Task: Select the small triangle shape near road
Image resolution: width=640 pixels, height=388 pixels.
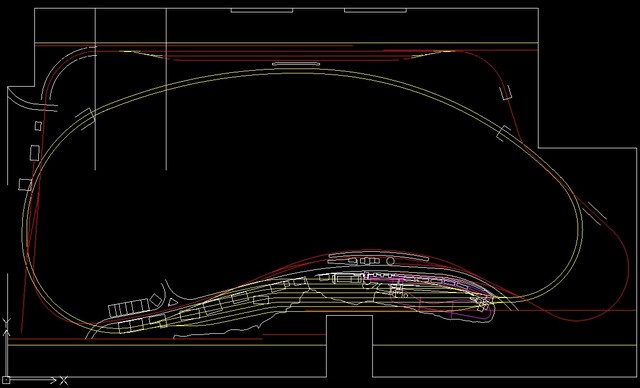Action: point(173,302)
